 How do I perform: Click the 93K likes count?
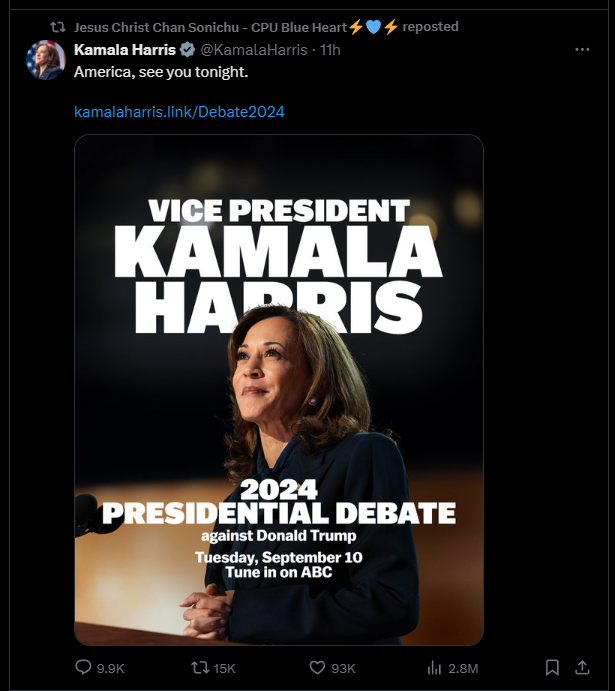tap(343, 669)
